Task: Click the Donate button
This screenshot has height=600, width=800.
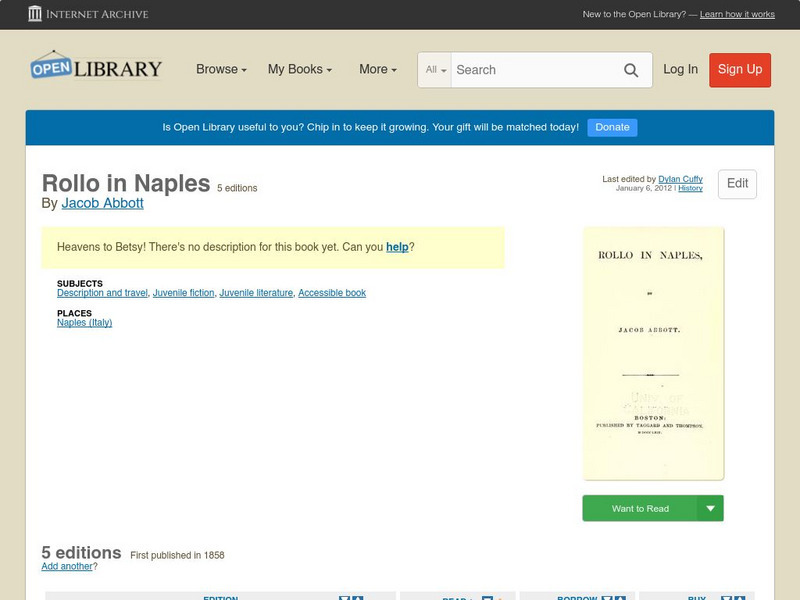Action: tap(612, 128)
